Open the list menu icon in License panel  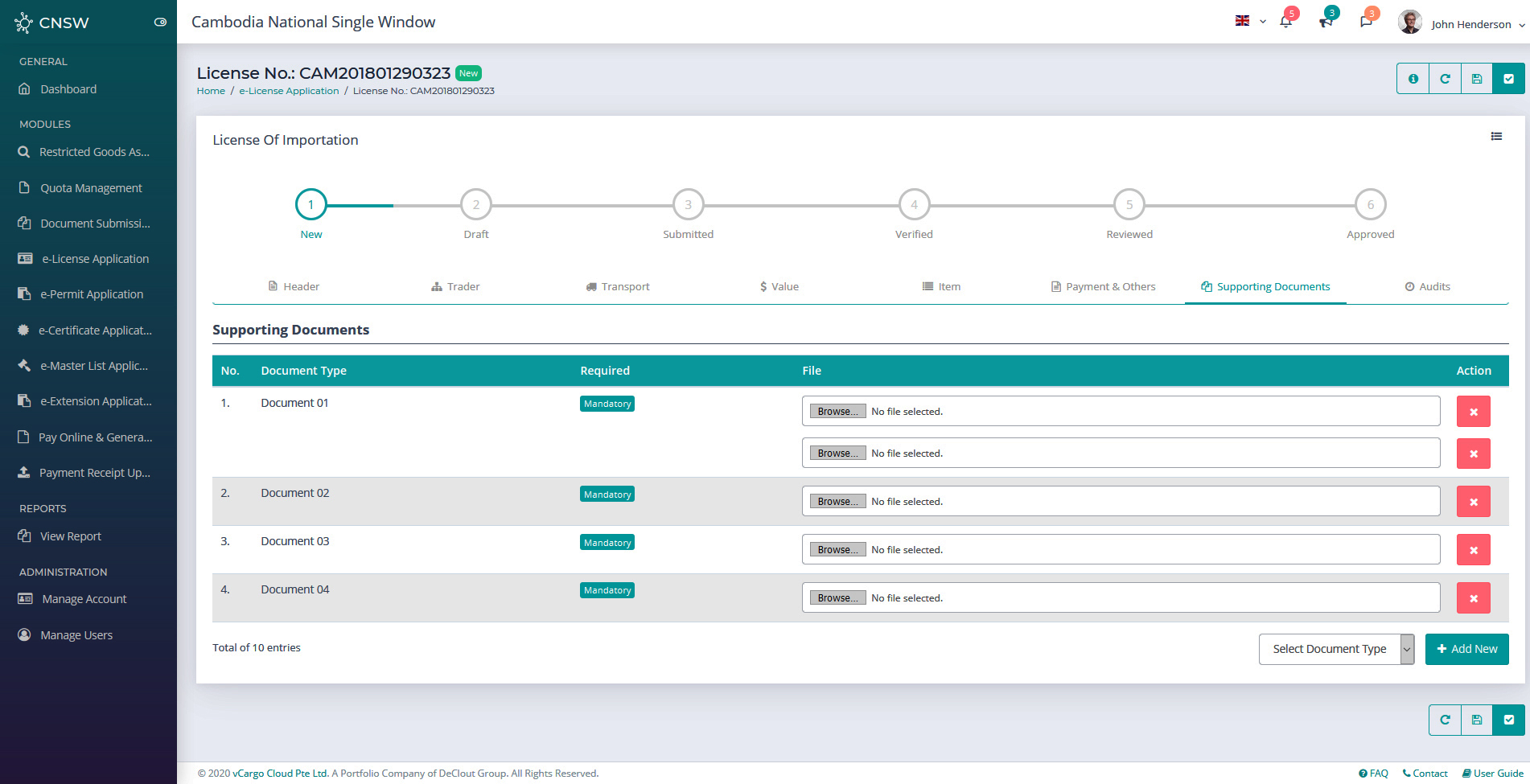[x=1496, y=137]
